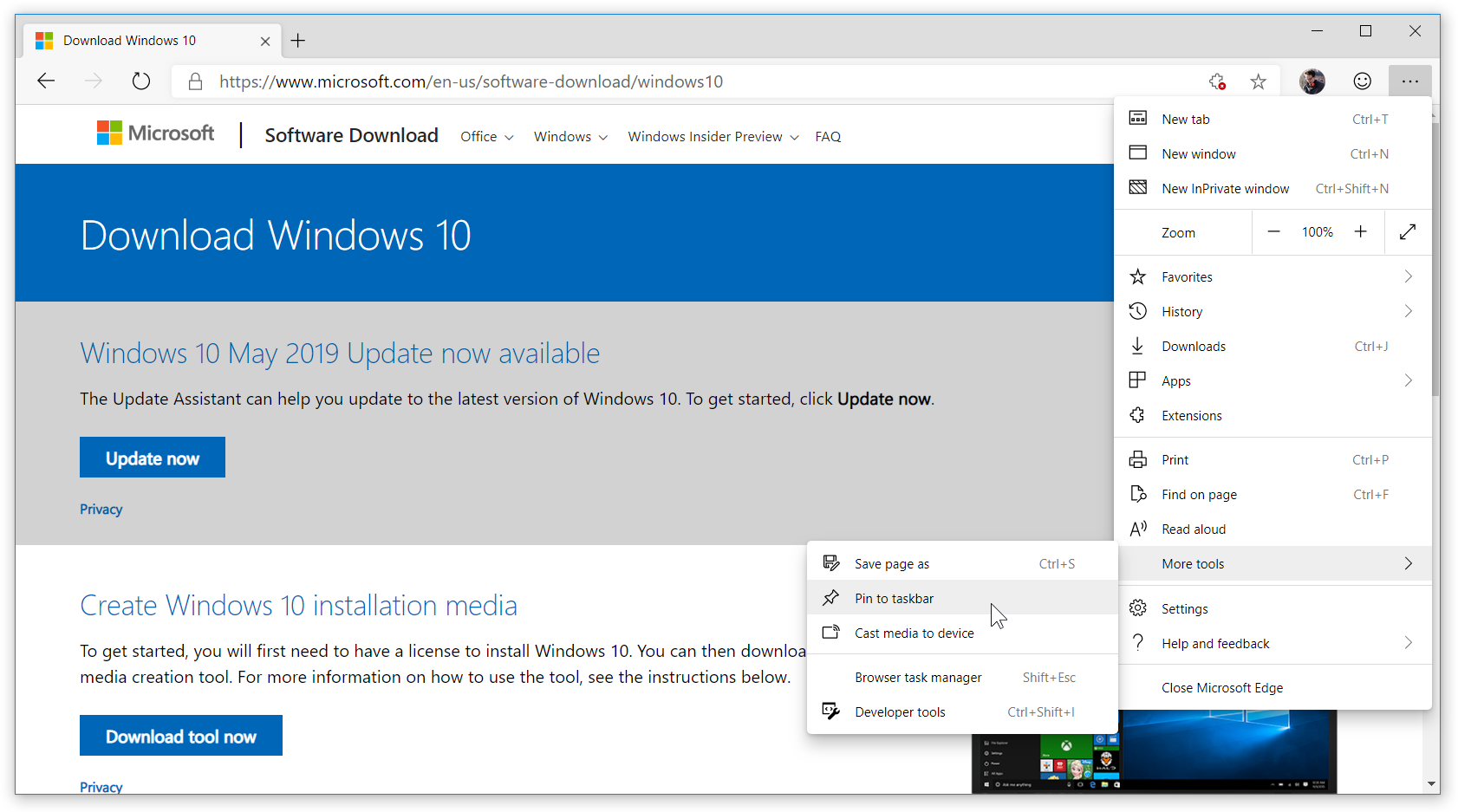Click the lock icon in address bar
Image resolution: width=1458 pixels, height=812 pixels.
point(195,81)
